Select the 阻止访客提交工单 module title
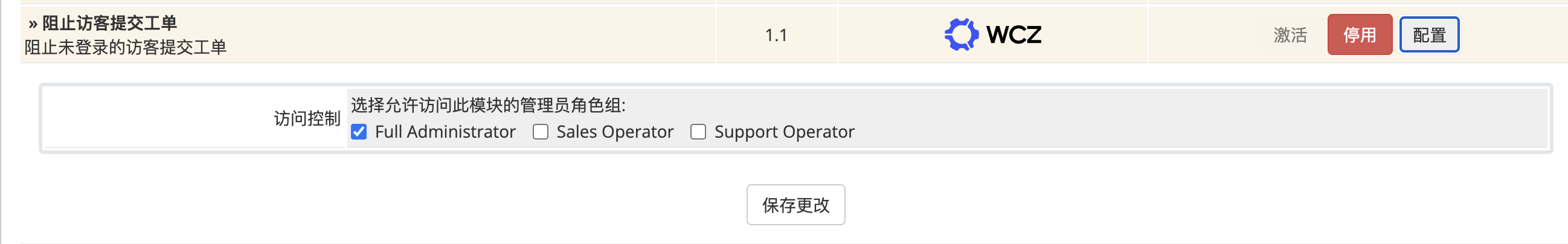Viewport: 1568px width, 244px height. coord(109,24)
